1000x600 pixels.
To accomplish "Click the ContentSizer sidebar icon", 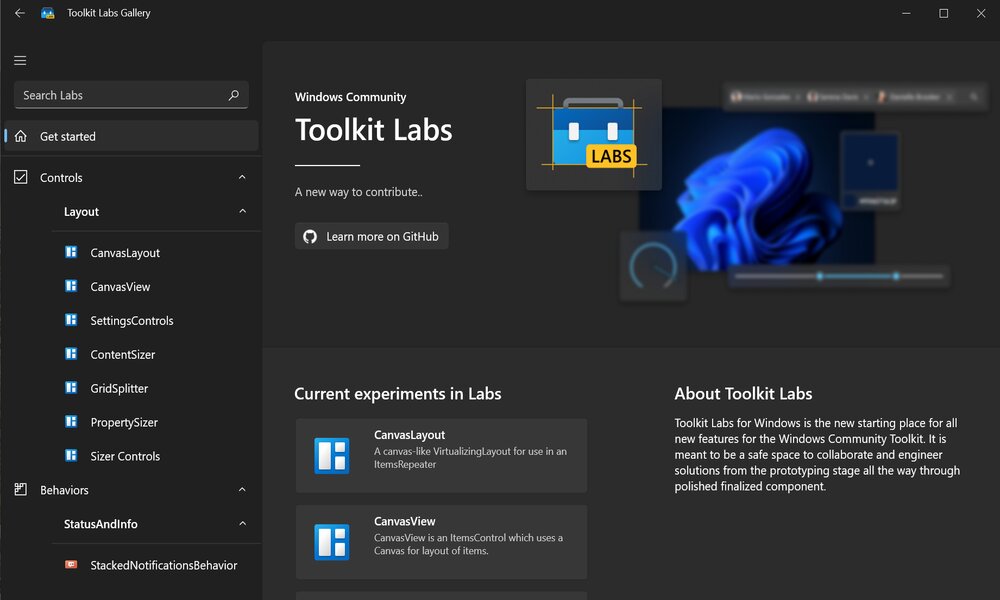I will tap(71, 353).
